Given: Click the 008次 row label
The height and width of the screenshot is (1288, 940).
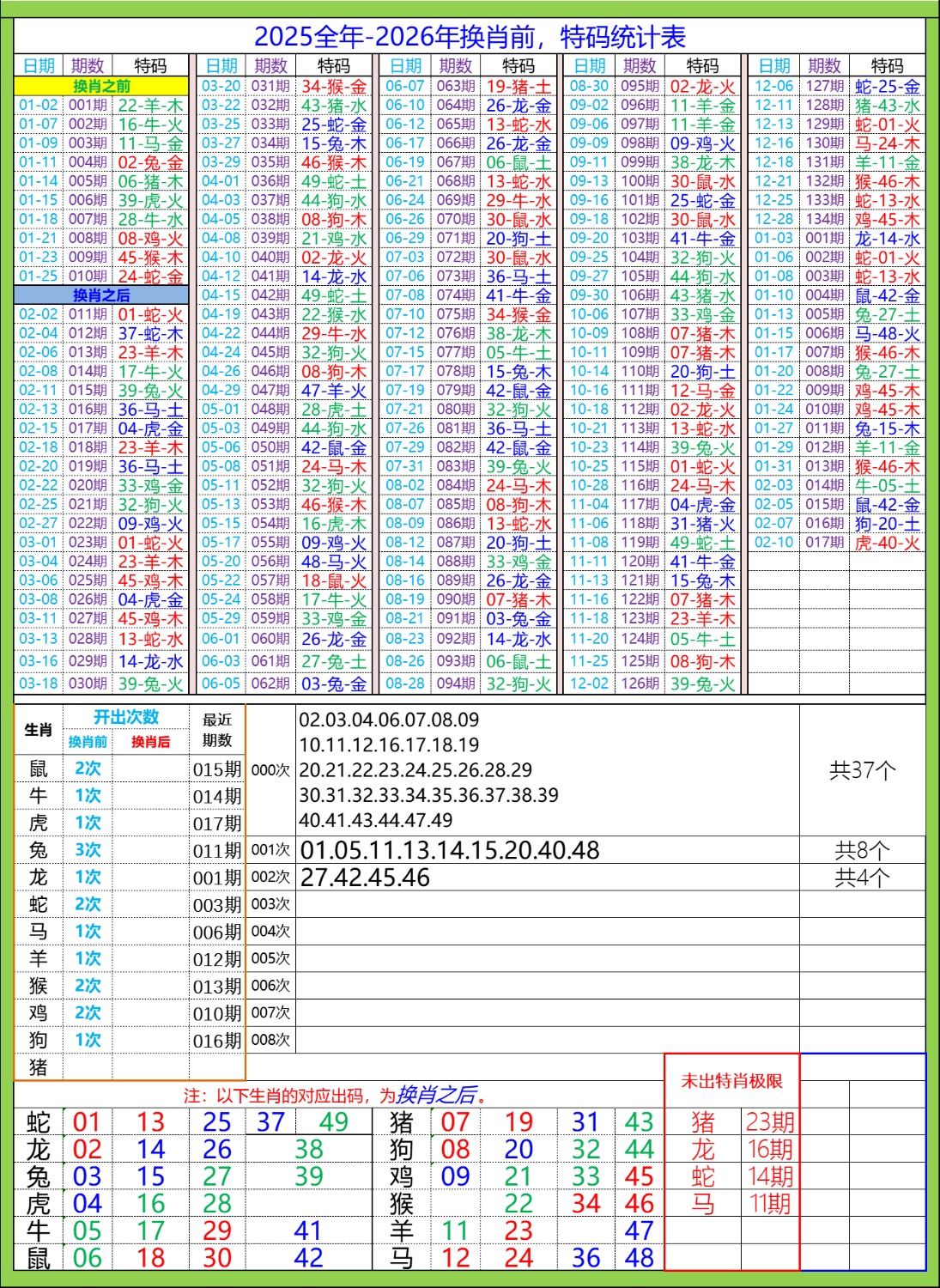Looking at the screenshot, I should (270, 1040).
